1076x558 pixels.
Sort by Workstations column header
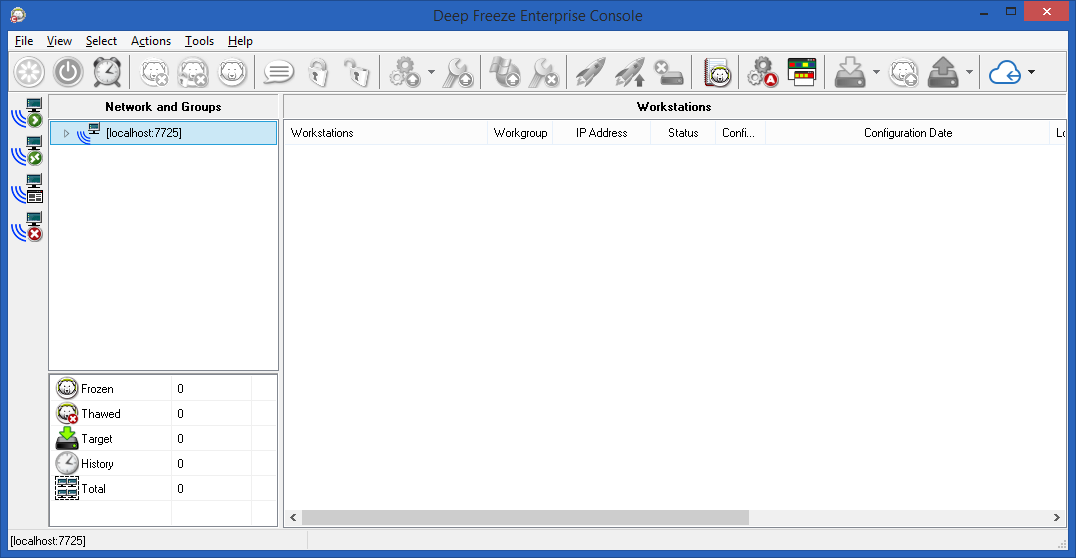(x=386, y=133)
